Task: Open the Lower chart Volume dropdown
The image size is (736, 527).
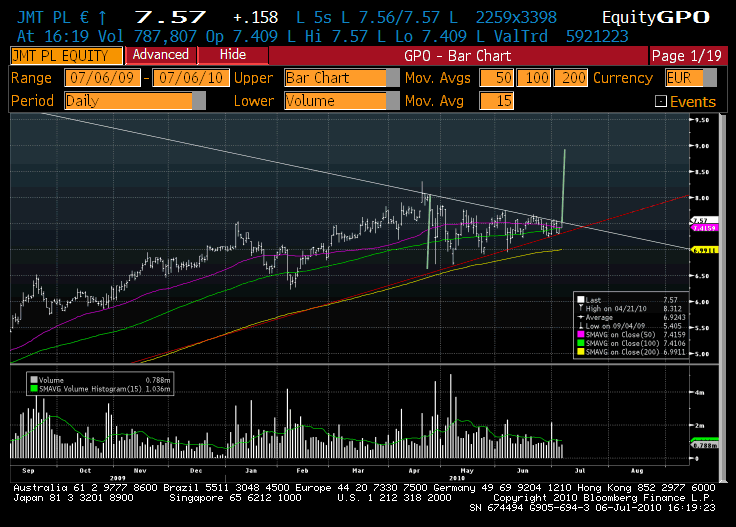Action: coord(342,101)
